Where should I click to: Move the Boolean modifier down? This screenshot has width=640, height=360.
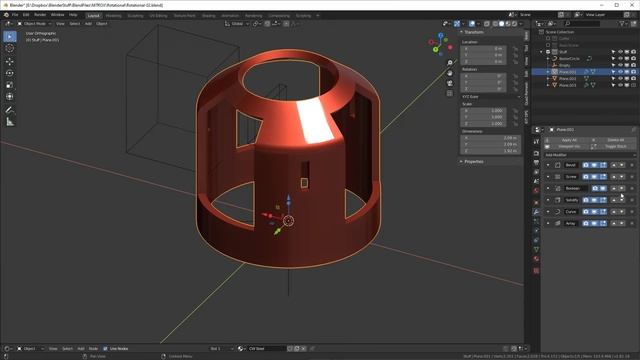tap(622, 188)
